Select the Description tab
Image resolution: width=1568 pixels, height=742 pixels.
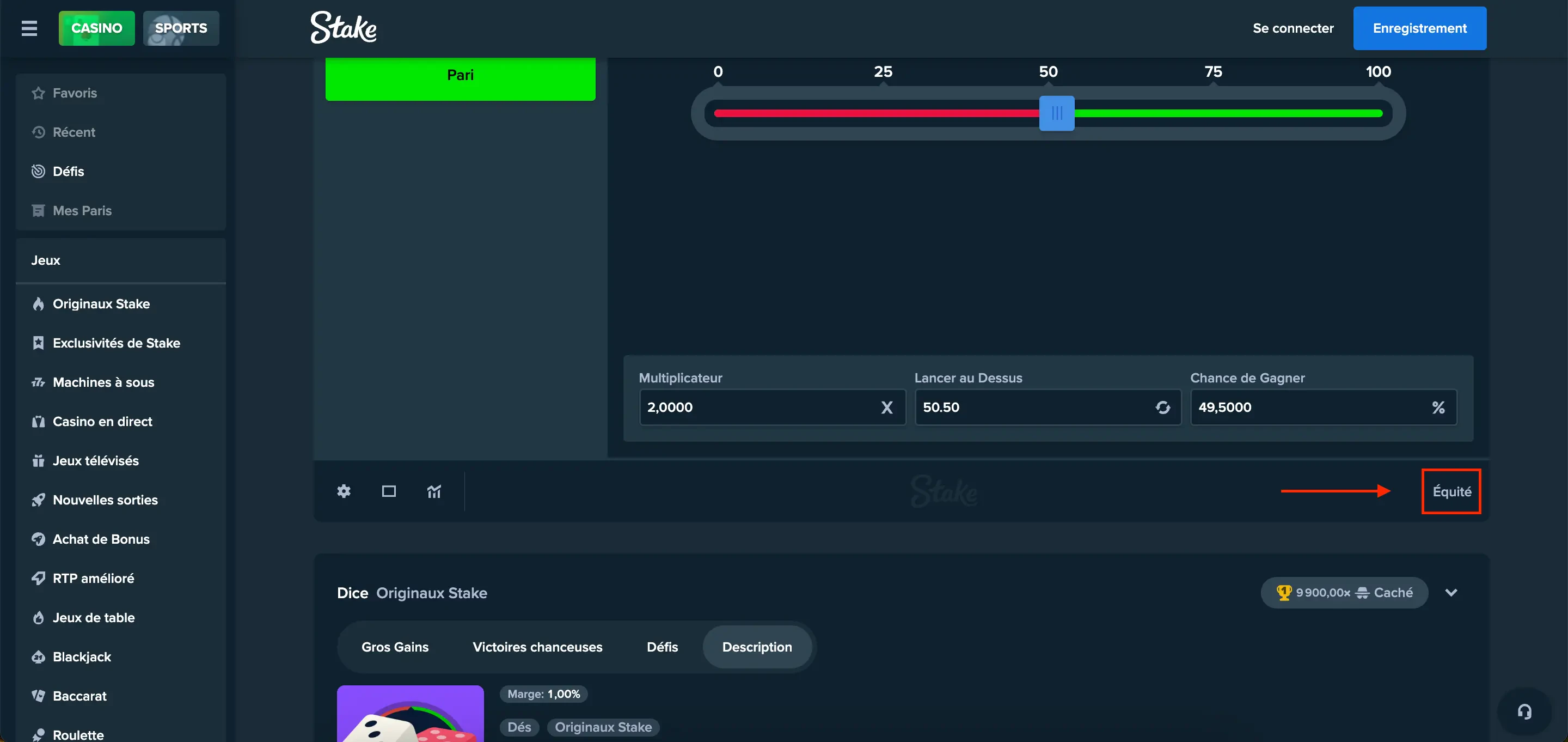tap(757, 647)
